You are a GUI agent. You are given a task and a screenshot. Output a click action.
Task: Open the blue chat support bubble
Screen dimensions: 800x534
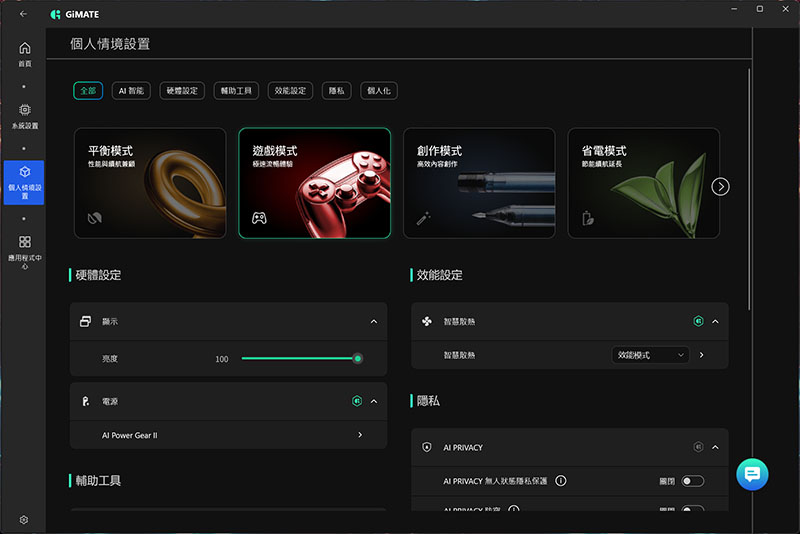[752, 474]
